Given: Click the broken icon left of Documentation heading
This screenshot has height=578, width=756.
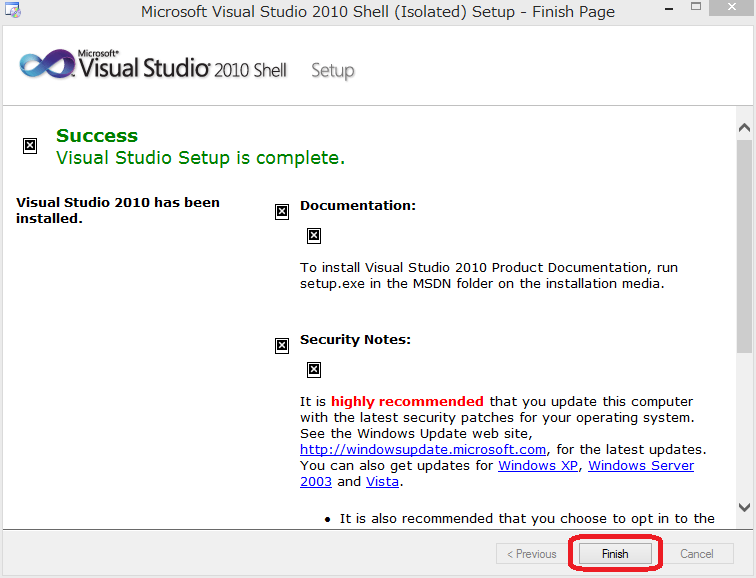Looking at the screenshot, I should coord(282,212).
